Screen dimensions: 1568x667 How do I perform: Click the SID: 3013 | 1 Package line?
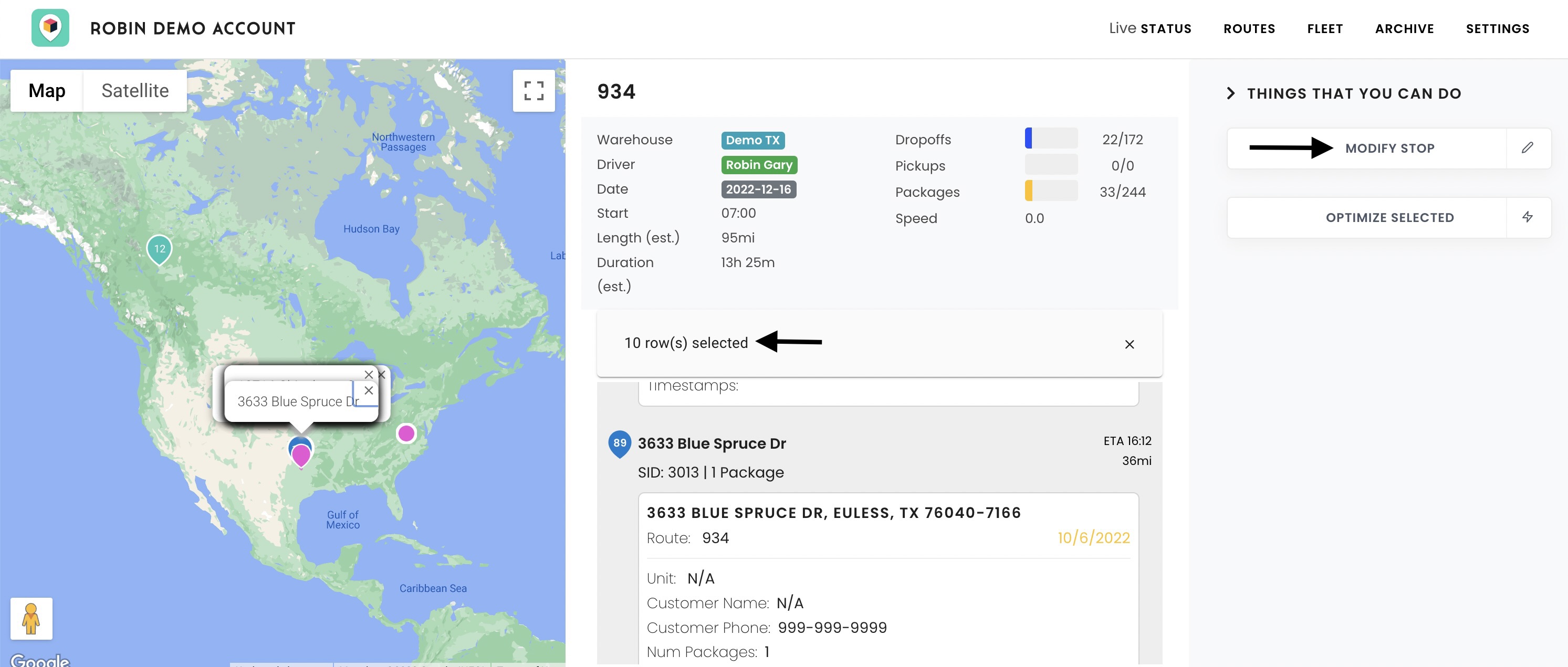(710, 472)
